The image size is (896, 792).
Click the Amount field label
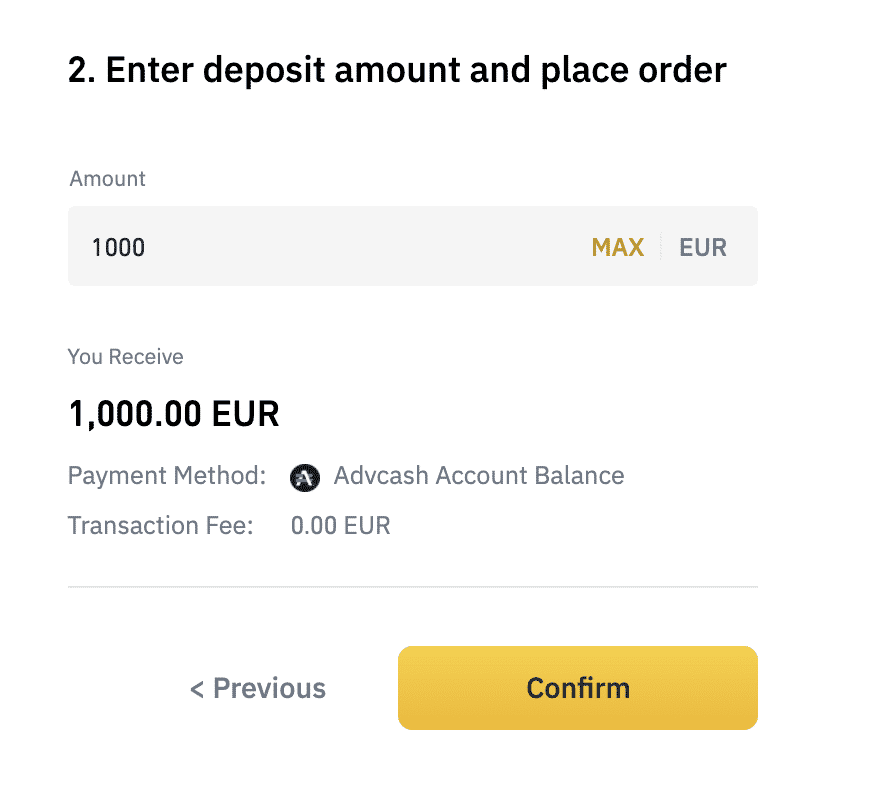click(107, 178)
